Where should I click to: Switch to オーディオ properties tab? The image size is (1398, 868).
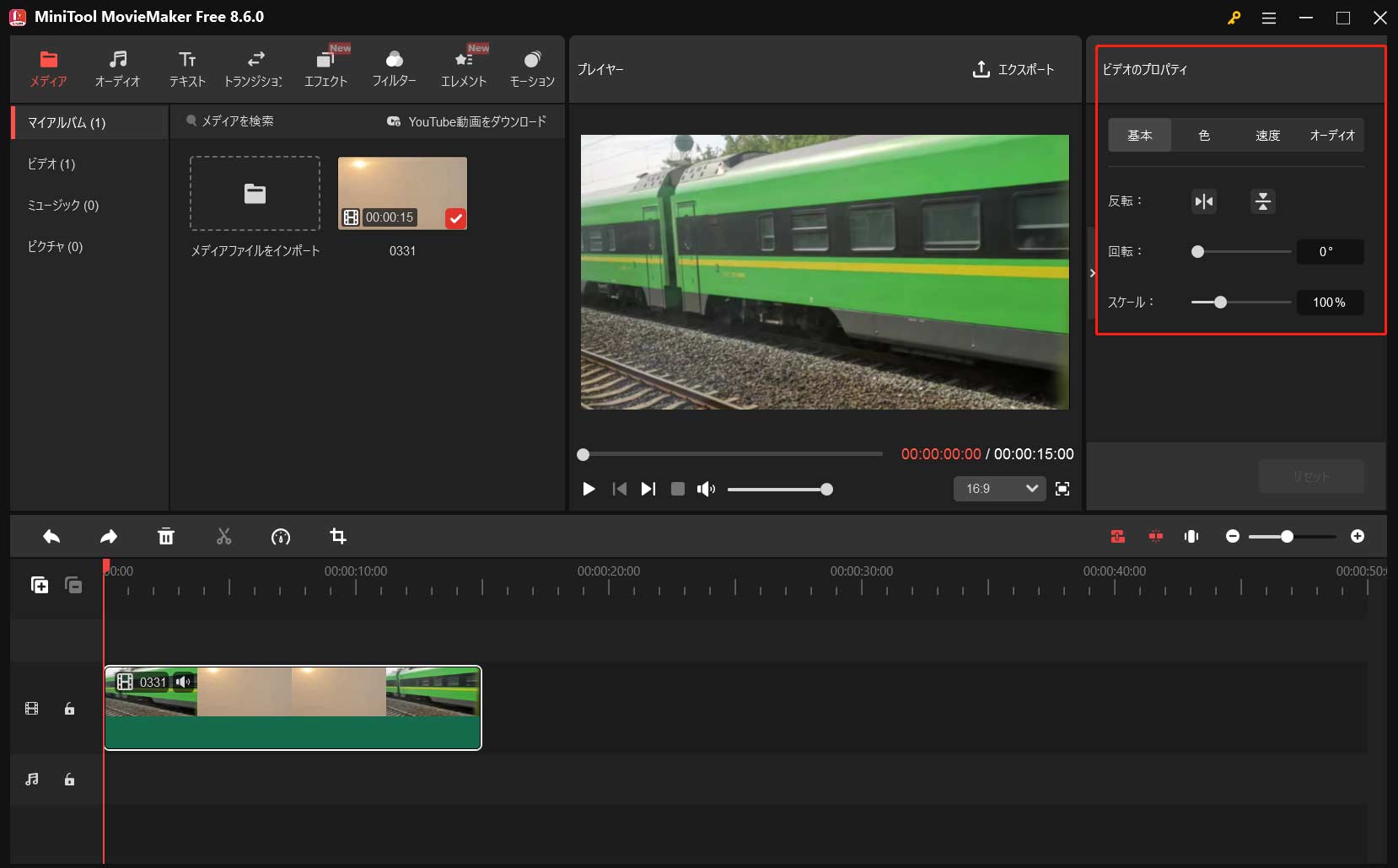click(1332, 135)
